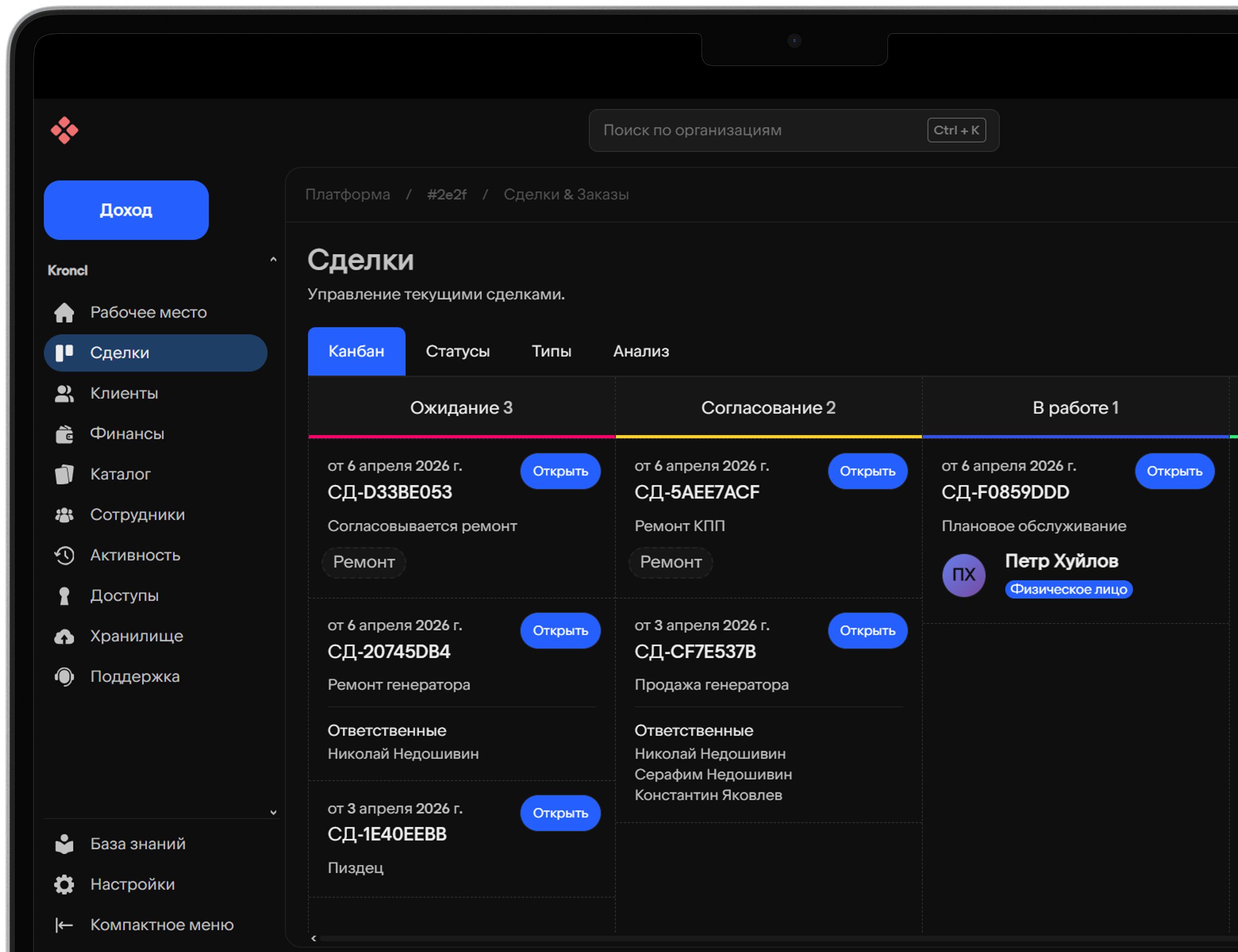Open deal СД-5AEE7ACF with Открыть button
The image size is (1238, 952).
click(x=867, y=471)
